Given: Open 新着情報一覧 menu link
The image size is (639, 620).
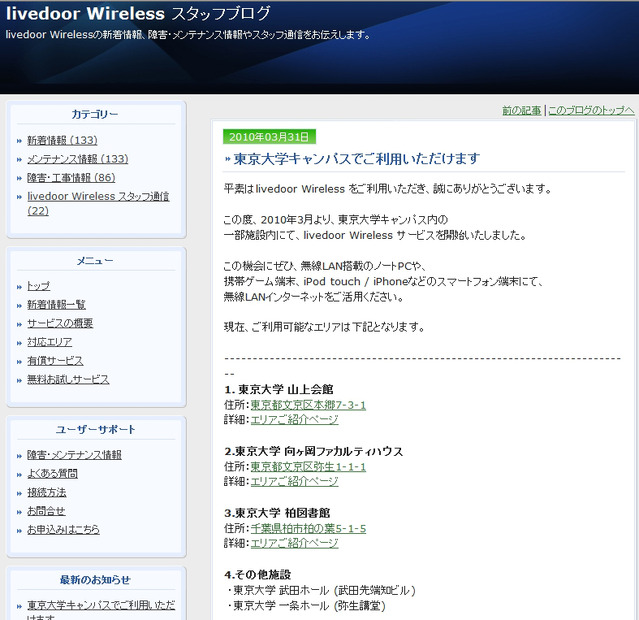Looking at the screenshot, I should coord(56,305).
